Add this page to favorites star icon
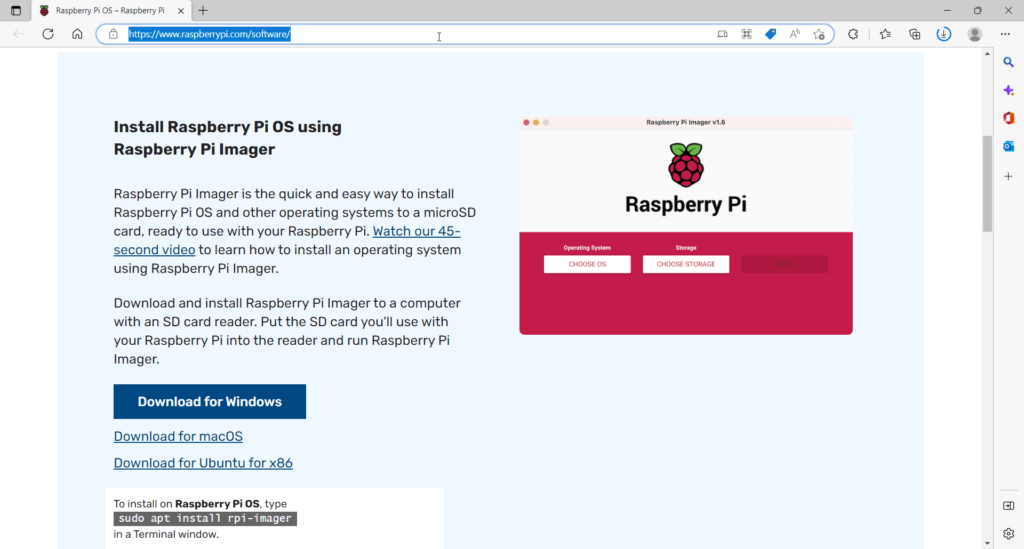The height and width of the screenshot is (549, 1024). click(819, 34)
